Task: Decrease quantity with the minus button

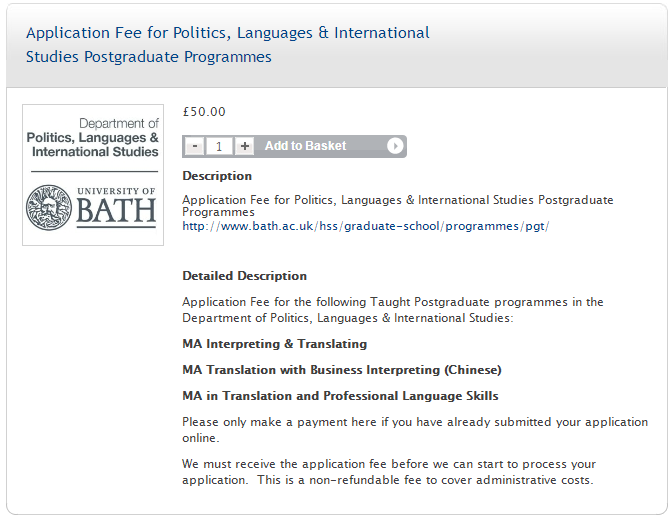Action: pos(195,146)
